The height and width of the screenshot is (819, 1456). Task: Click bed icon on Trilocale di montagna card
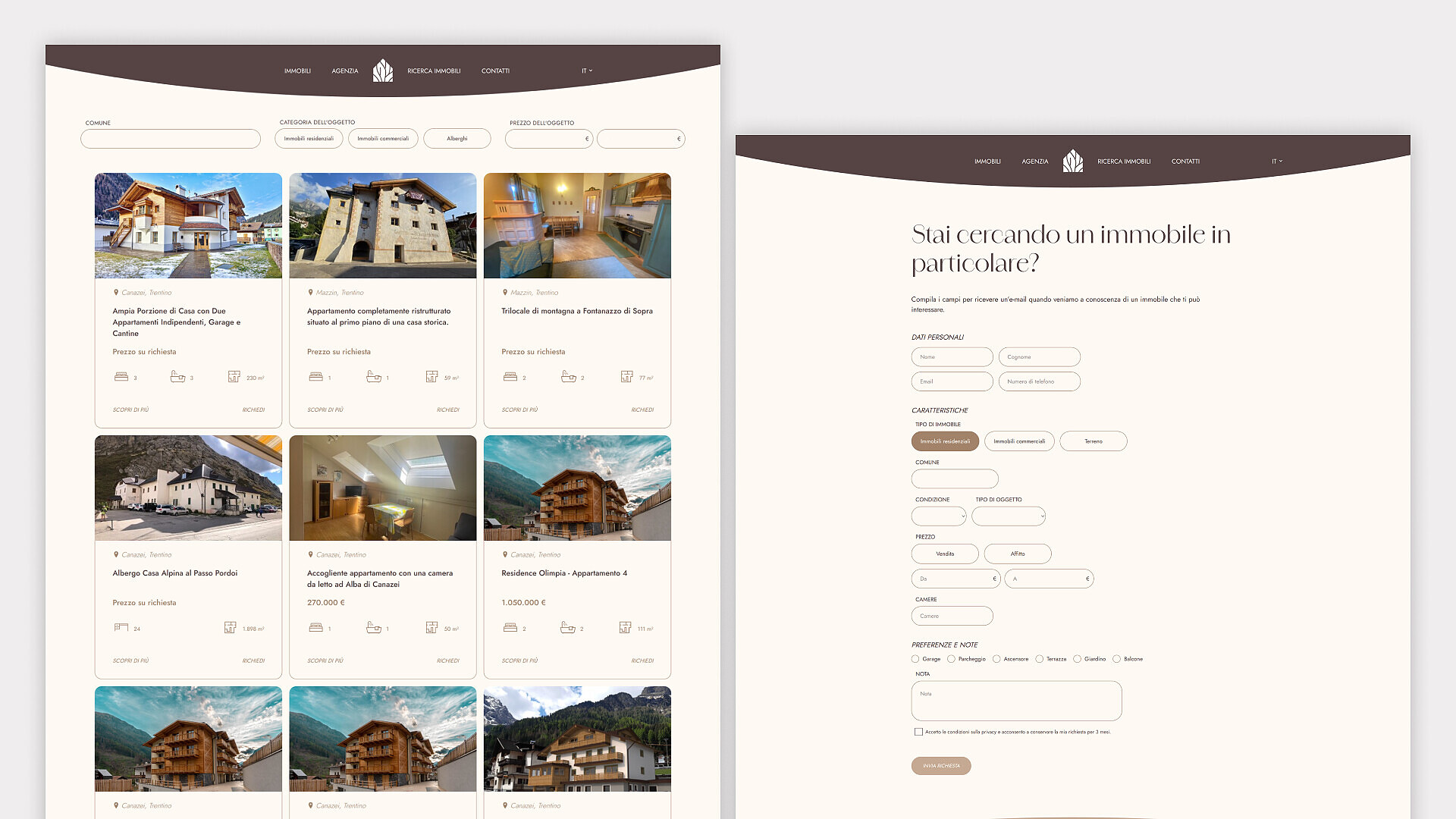510,376
